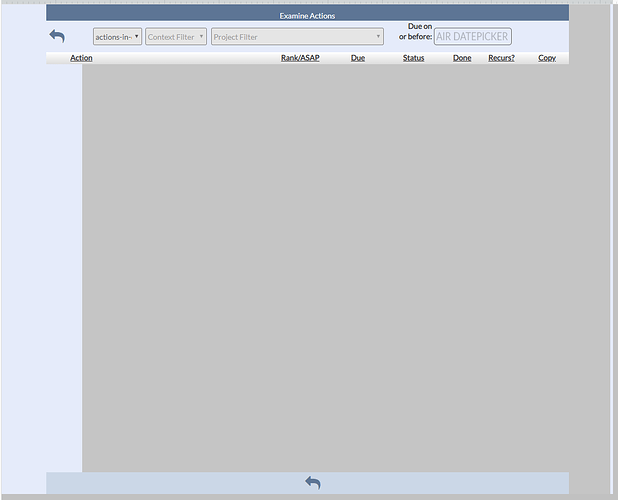618x500 pixels.
Task: Open the actions-in dropdown
Action: pyautogui.click(x=117, y=37)
